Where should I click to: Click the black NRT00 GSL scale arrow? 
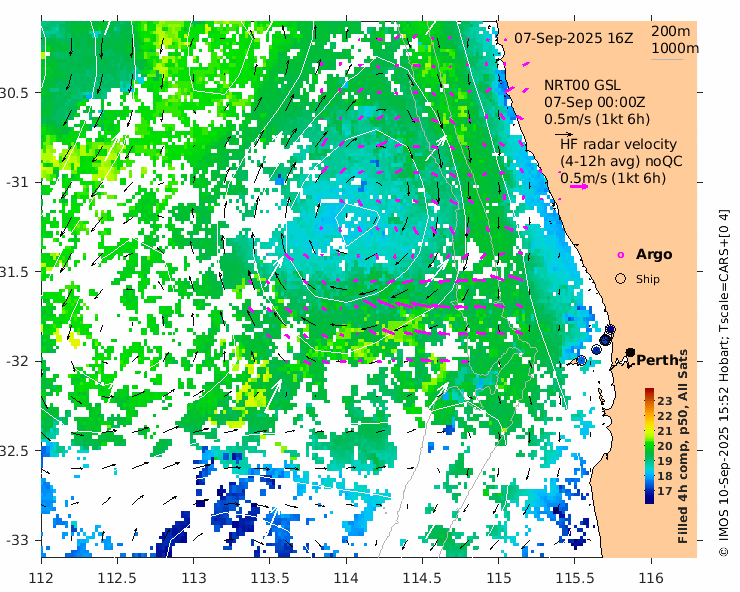pos(563,135)
